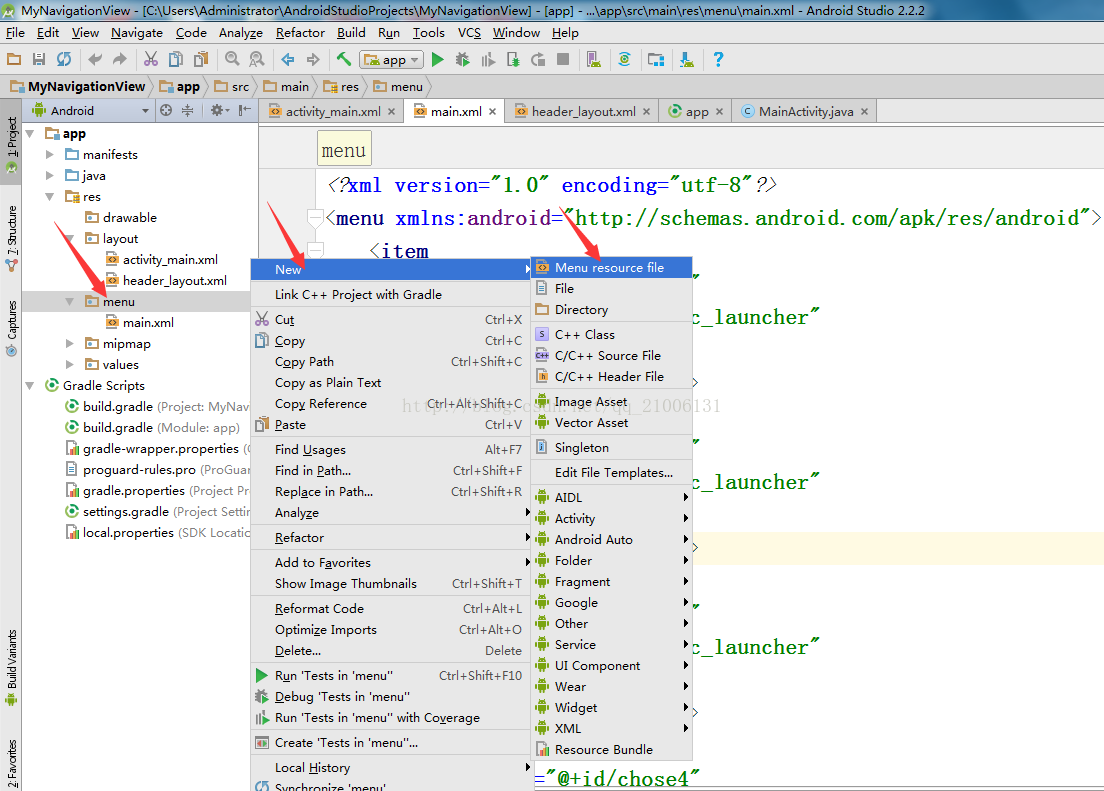Click the Save All toolbar icon
The width and height of the screenshot is (1104, 791).
click(39, 60)
